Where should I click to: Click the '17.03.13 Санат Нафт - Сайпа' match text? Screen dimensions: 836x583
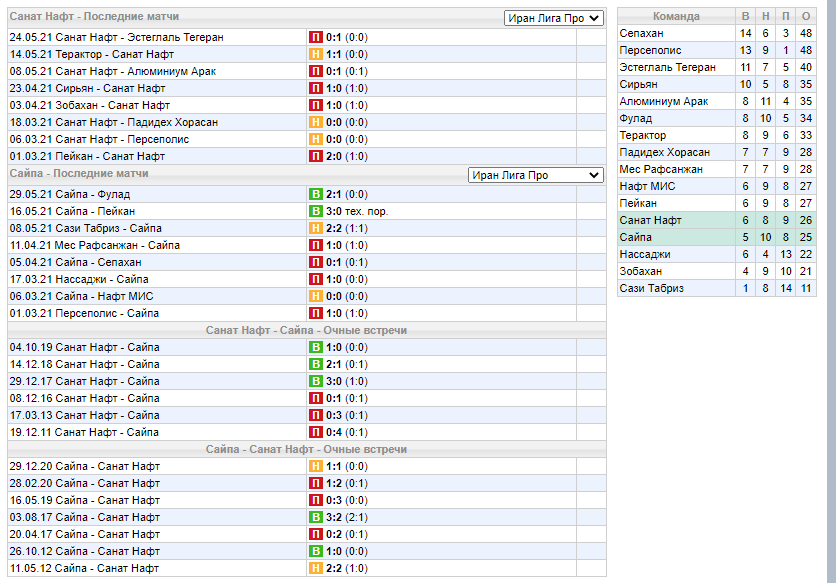84,416
